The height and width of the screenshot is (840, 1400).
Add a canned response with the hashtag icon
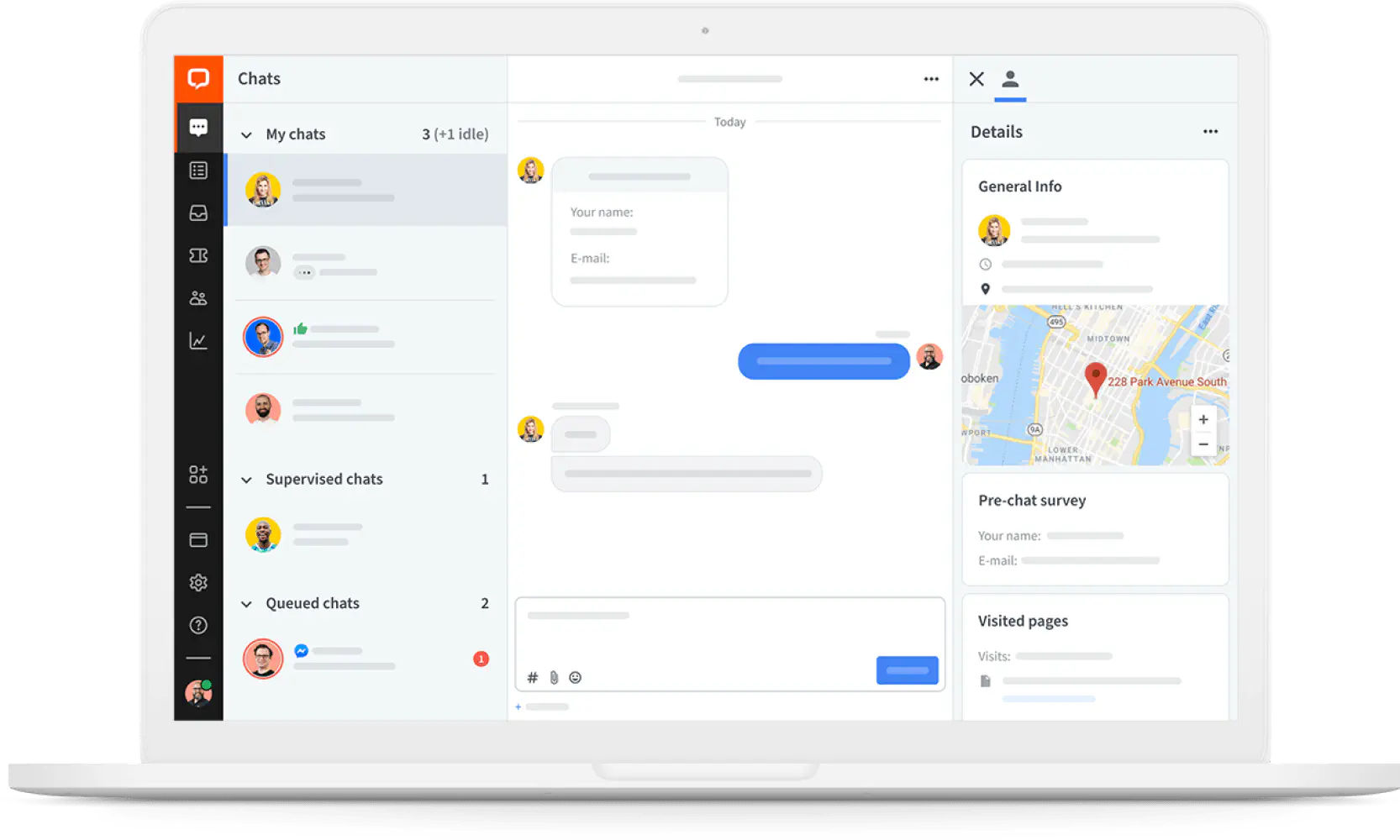click(531, 677)
